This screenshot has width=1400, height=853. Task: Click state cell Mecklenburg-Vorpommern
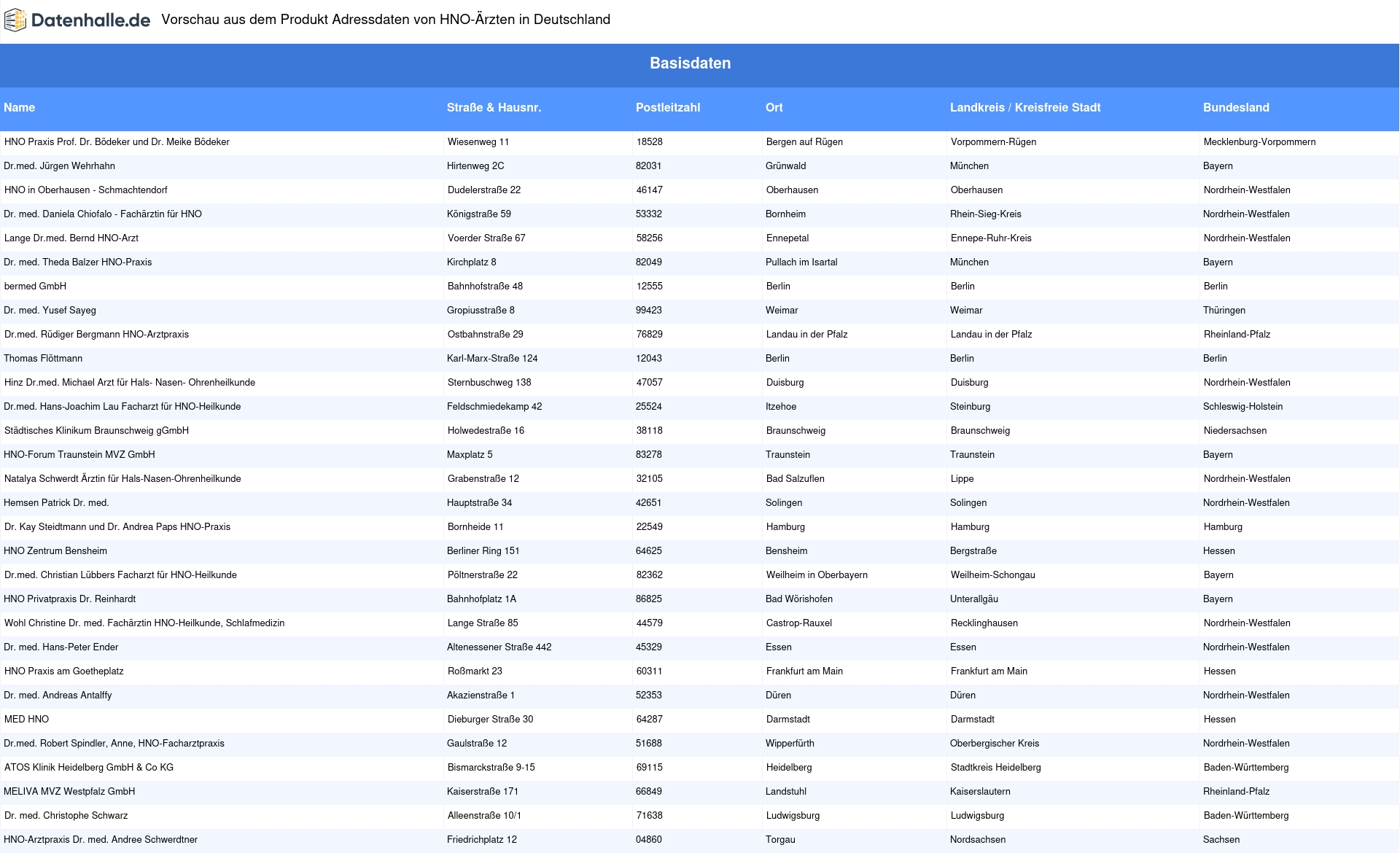(1260, 142)
